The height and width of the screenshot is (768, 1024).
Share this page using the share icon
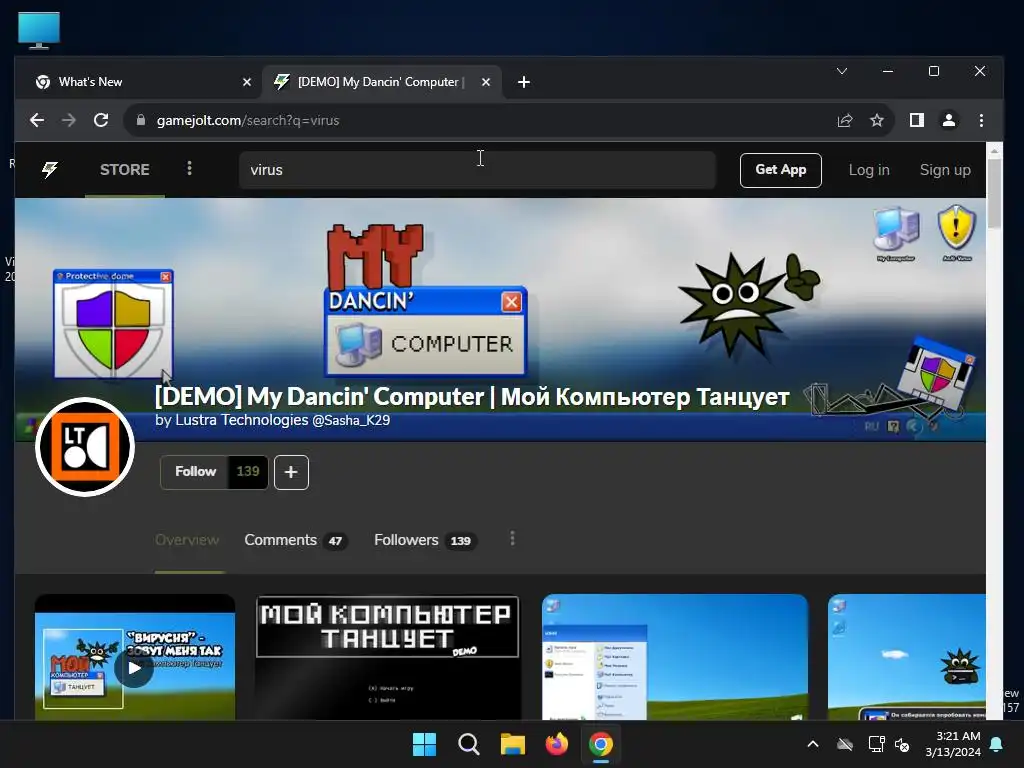[x=845, y=120]
